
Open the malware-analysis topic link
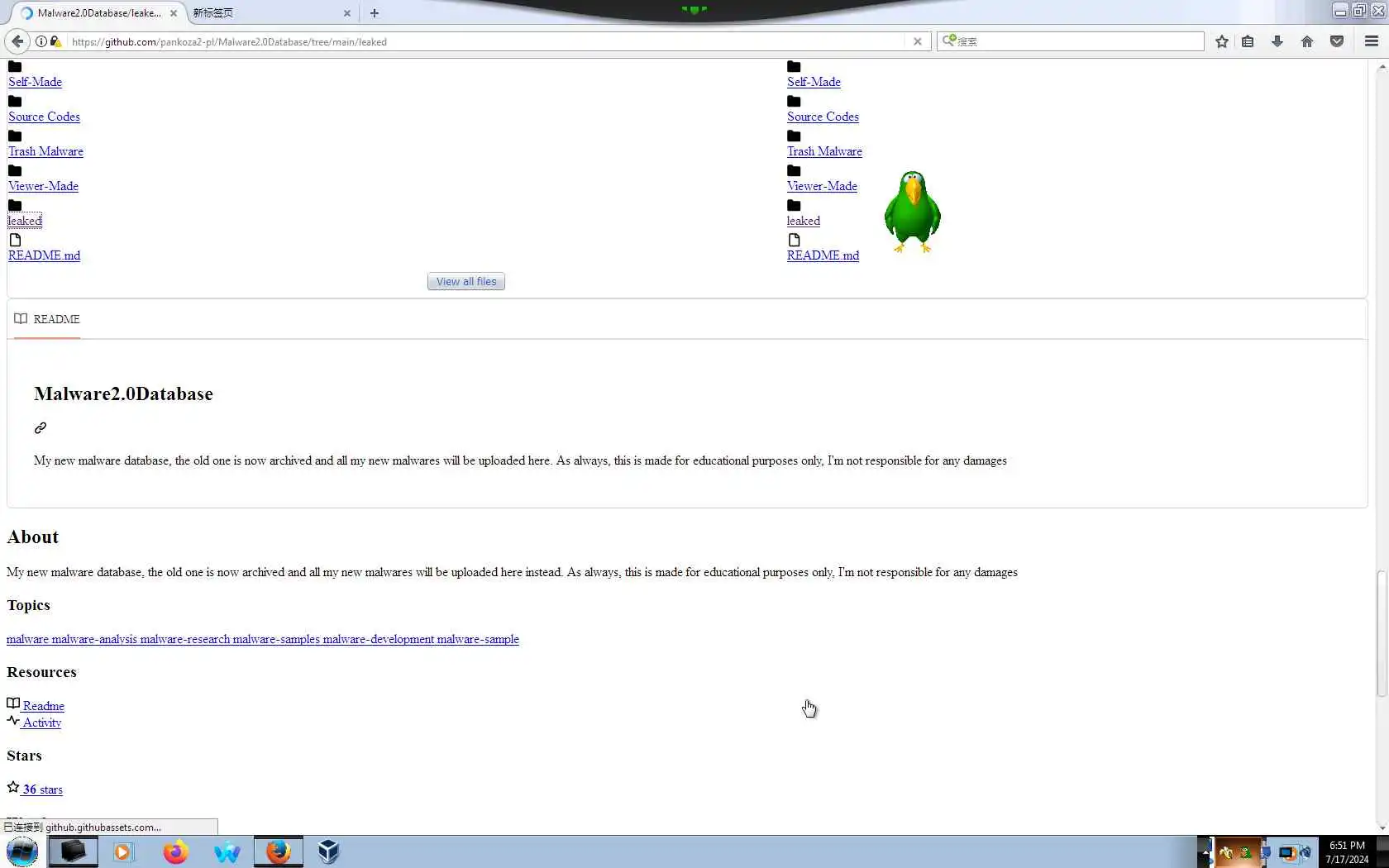[94, 639]
